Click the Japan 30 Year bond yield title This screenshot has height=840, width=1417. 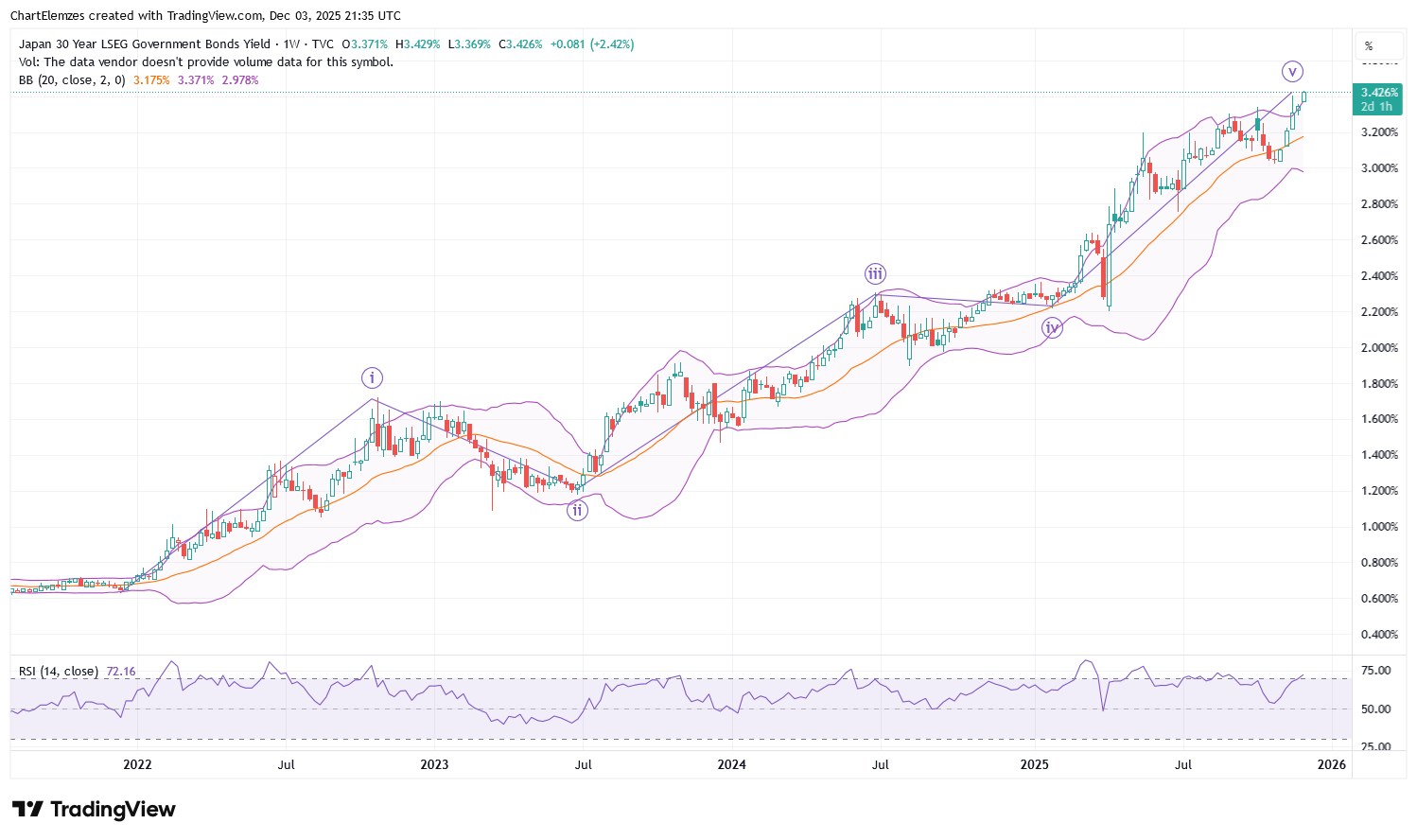144,44
